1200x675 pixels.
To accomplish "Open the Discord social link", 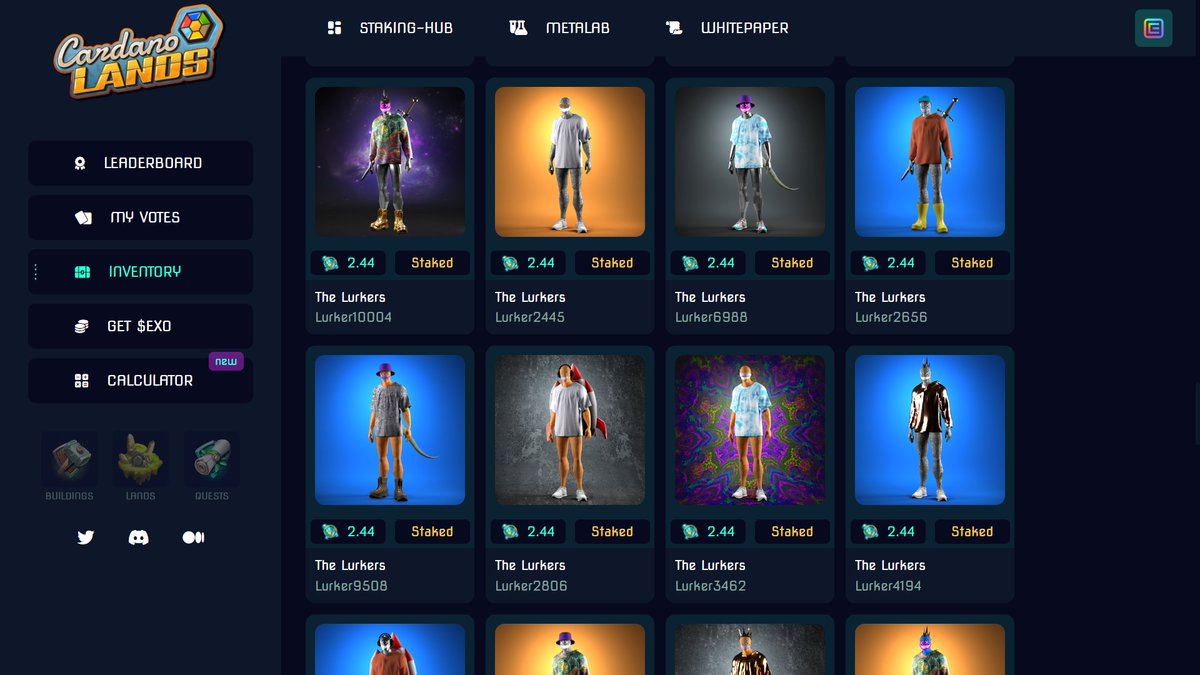I will pos(139,537).
